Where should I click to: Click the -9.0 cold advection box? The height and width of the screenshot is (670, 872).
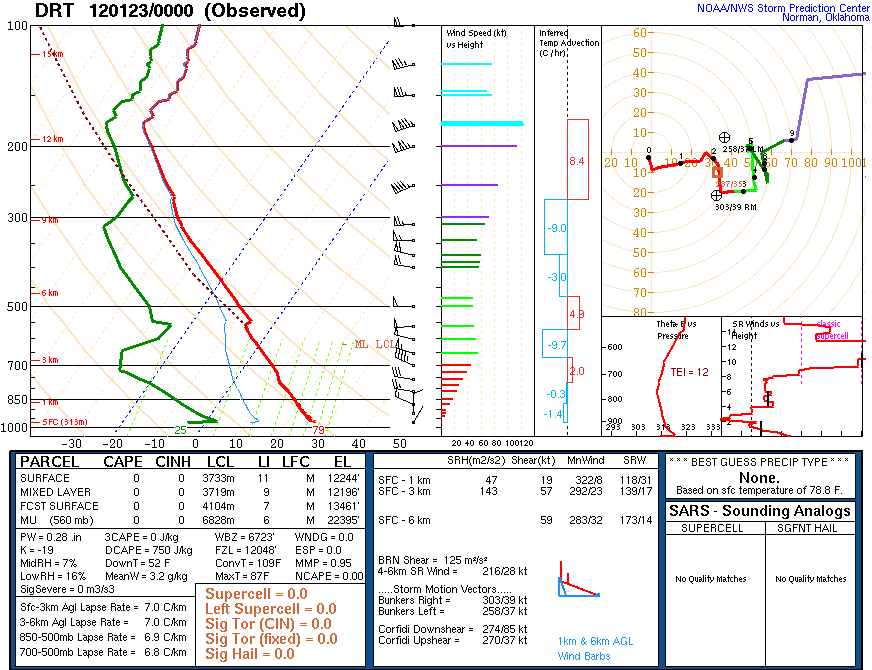[x=556, y=227]
